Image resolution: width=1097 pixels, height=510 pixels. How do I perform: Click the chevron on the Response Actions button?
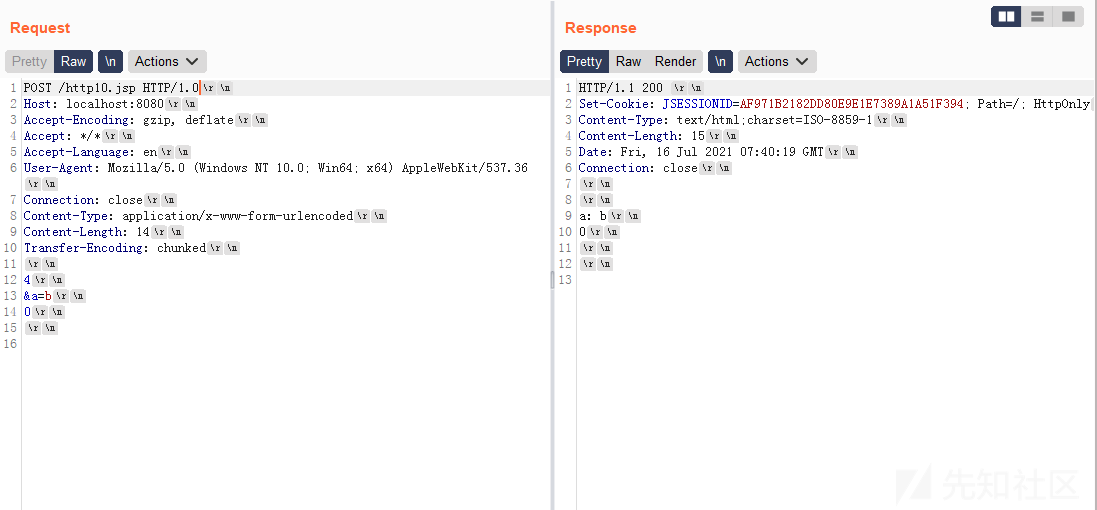(802, 62)
